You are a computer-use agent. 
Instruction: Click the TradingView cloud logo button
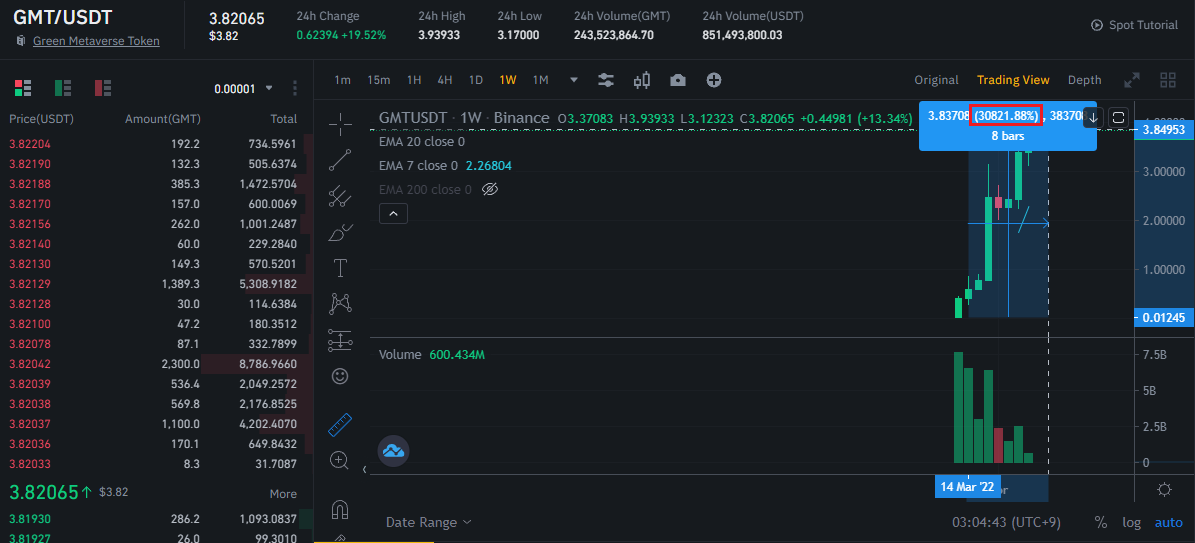(x=394, y=450)
